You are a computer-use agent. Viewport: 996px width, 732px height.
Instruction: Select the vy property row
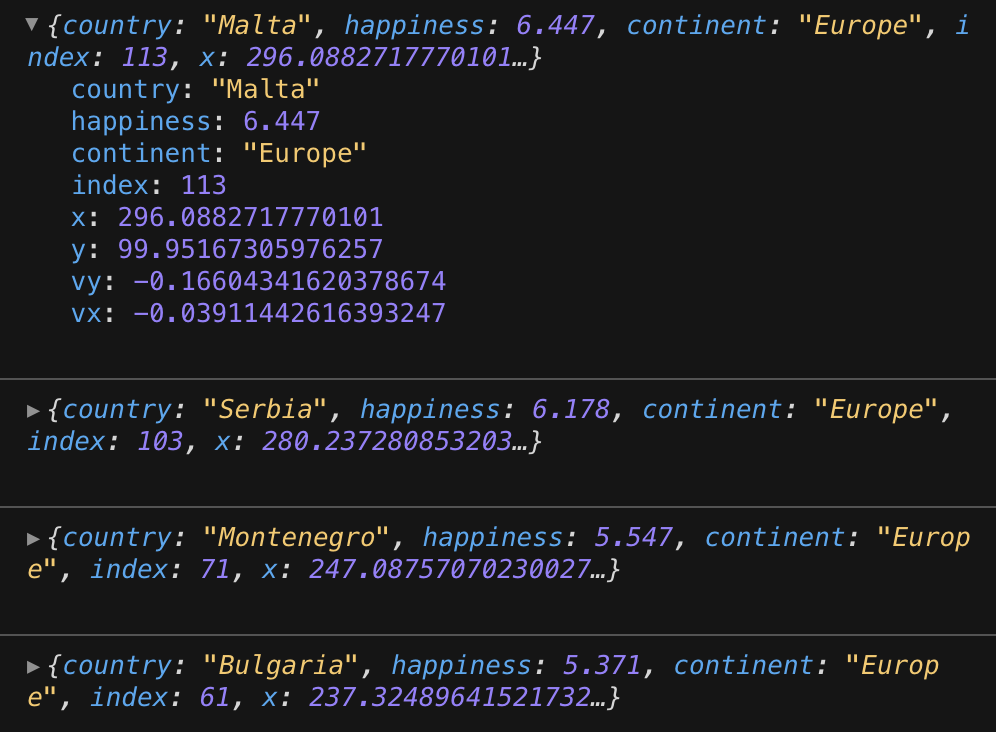tap(259, 281)
